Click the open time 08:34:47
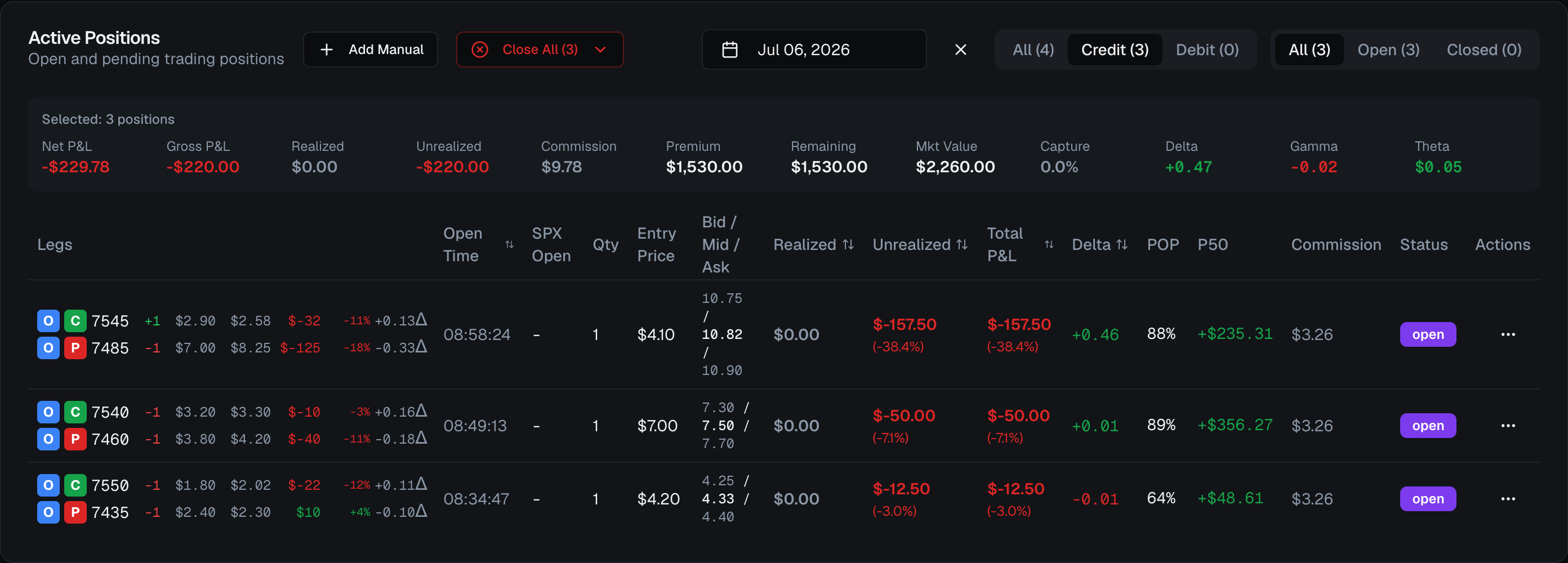 (476, 498)
